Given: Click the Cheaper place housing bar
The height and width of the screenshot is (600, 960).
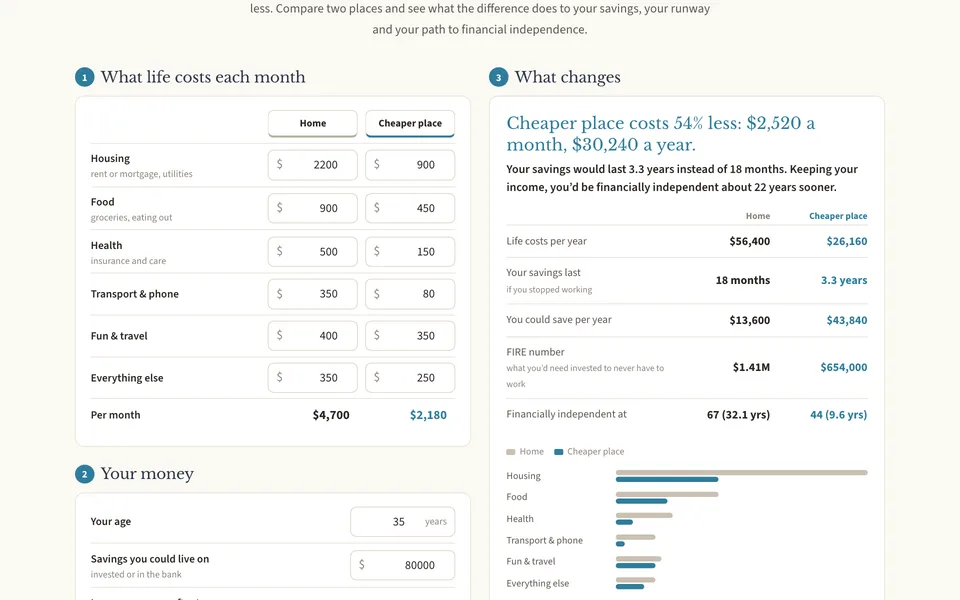Looking at the screenshot, I should [x=667, y=479].
